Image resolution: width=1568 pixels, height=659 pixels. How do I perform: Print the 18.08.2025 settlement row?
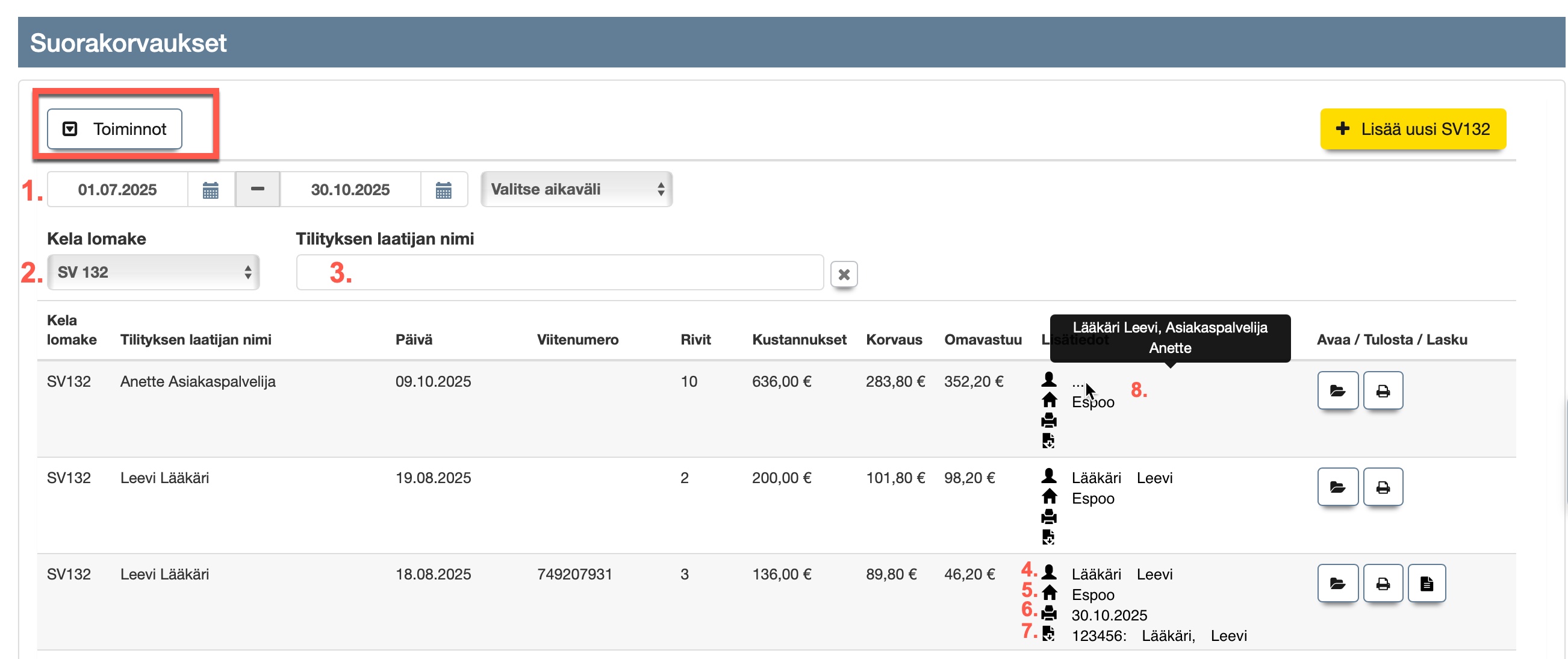click(1383, 584)
